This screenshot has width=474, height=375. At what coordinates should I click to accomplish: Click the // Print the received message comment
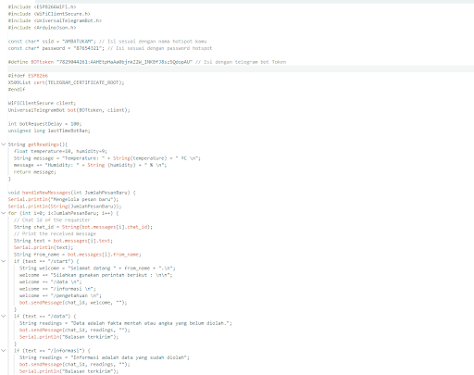(55, 234)
